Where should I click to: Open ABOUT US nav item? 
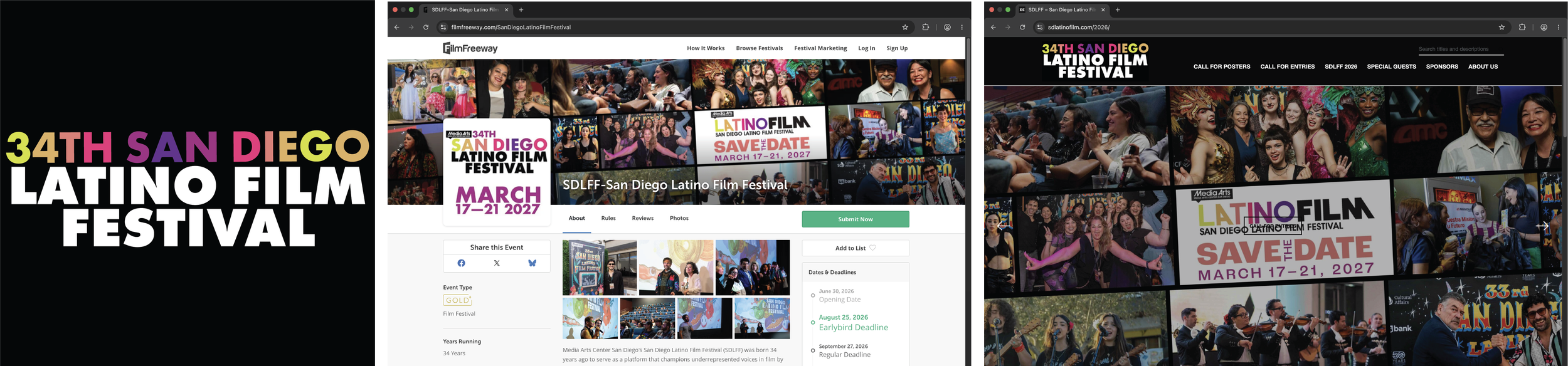click(1483, 66)
